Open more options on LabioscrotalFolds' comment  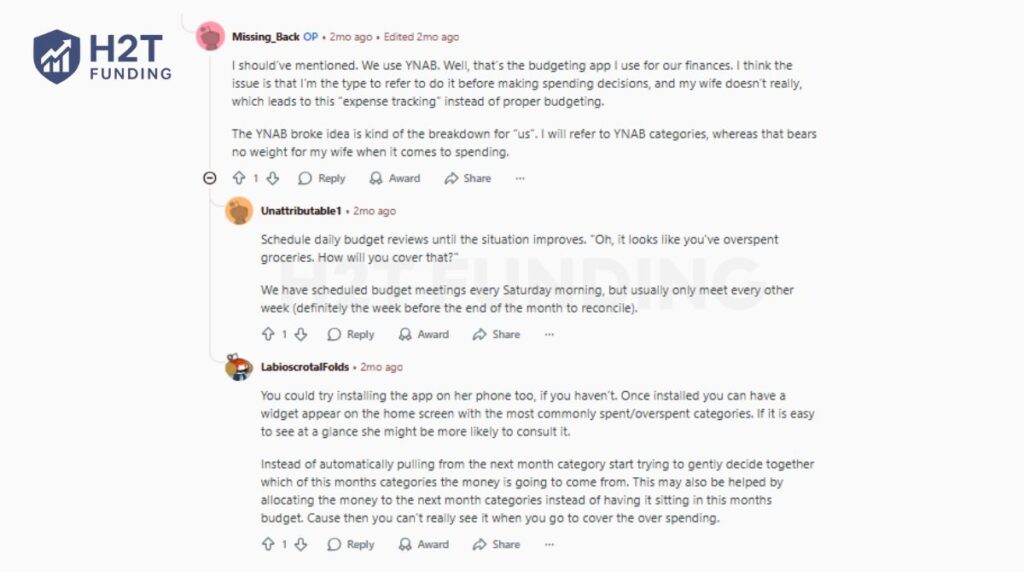pyautogui.click(x=549, y=544)
